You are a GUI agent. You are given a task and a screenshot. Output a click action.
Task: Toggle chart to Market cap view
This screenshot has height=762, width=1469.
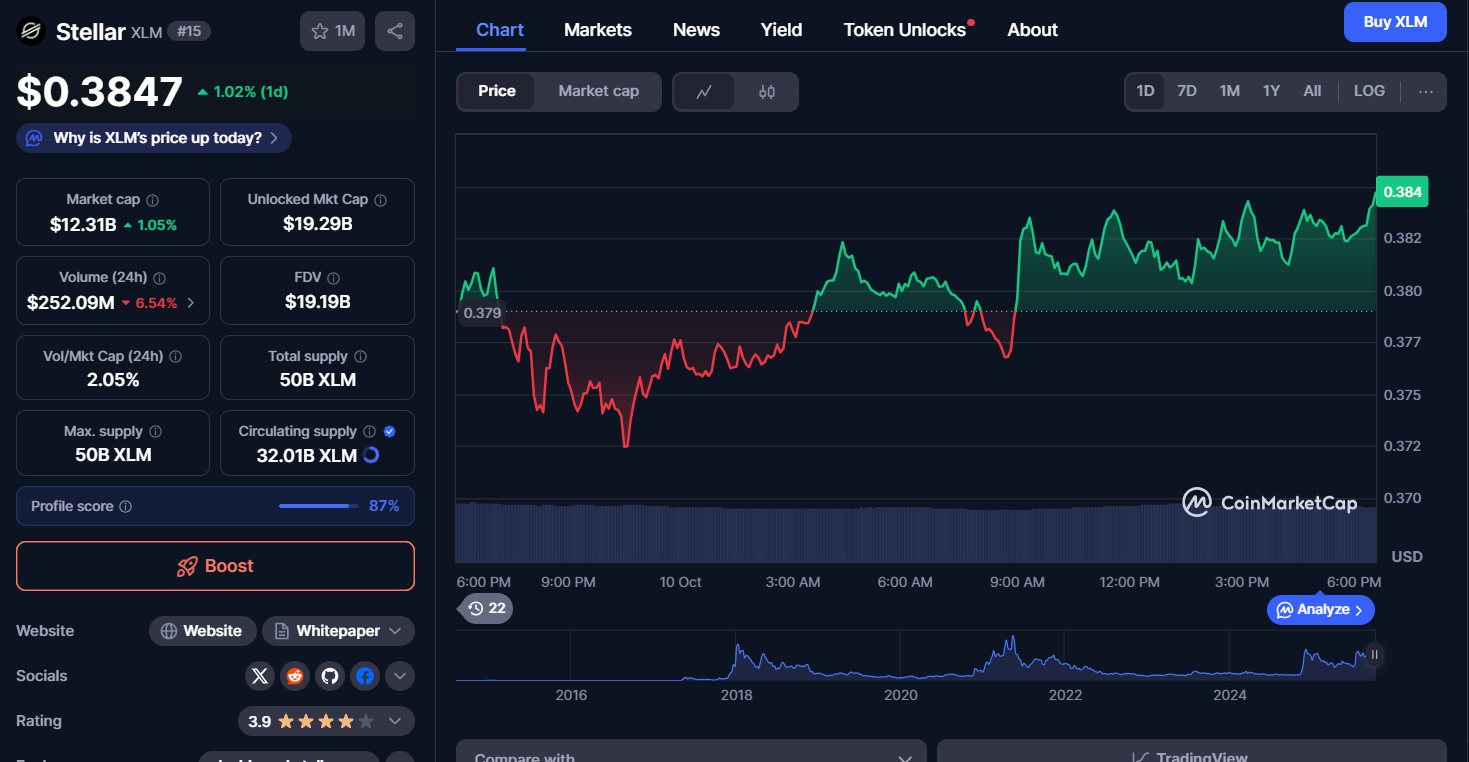click(x=598, y=91)
